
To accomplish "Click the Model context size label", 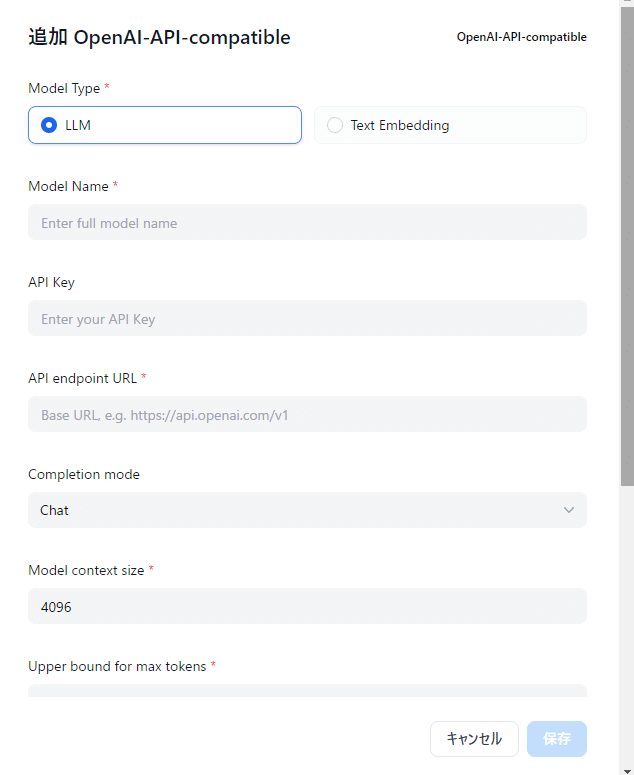I will coord(86,570).
